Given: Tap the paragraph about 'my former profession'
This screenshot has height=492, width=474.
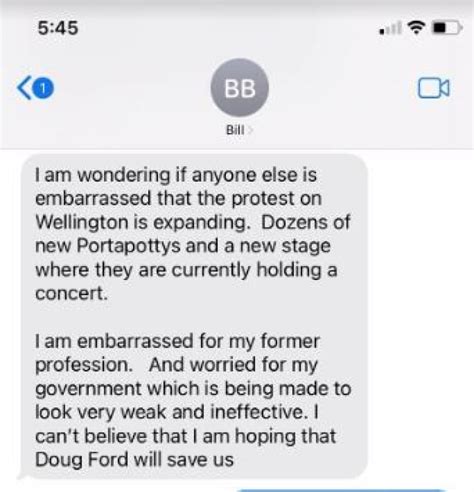Looking at the screenshot, I should click(193, 400).
